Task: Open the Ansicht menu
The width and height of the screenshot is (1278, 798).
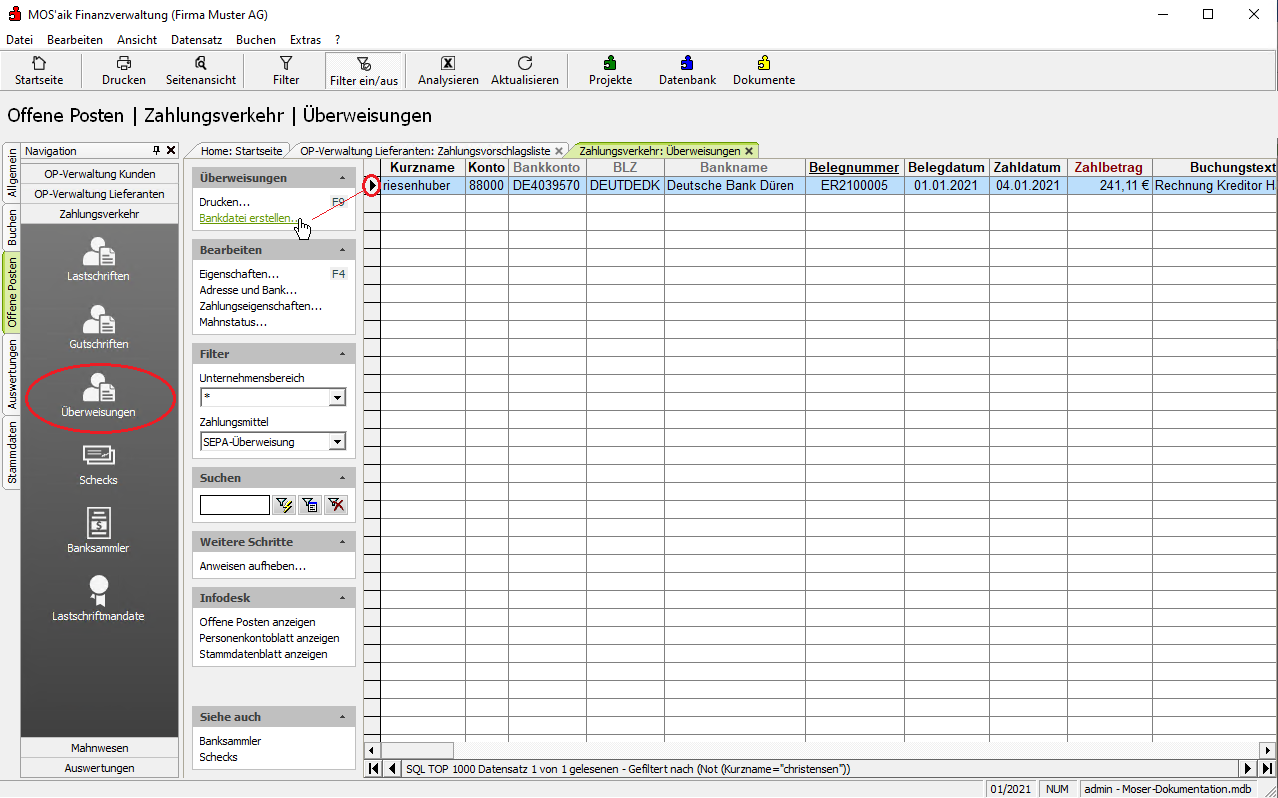Action: (137, 40)
